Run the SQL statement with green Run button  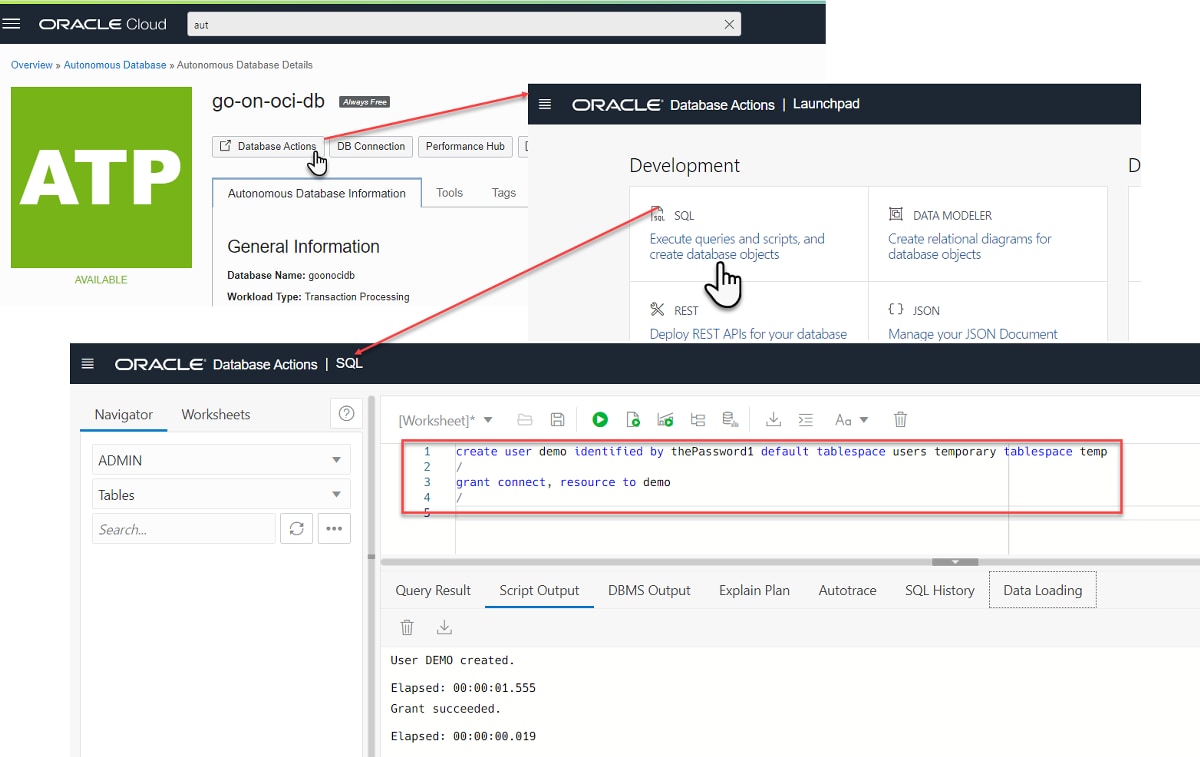coord(599,419)
